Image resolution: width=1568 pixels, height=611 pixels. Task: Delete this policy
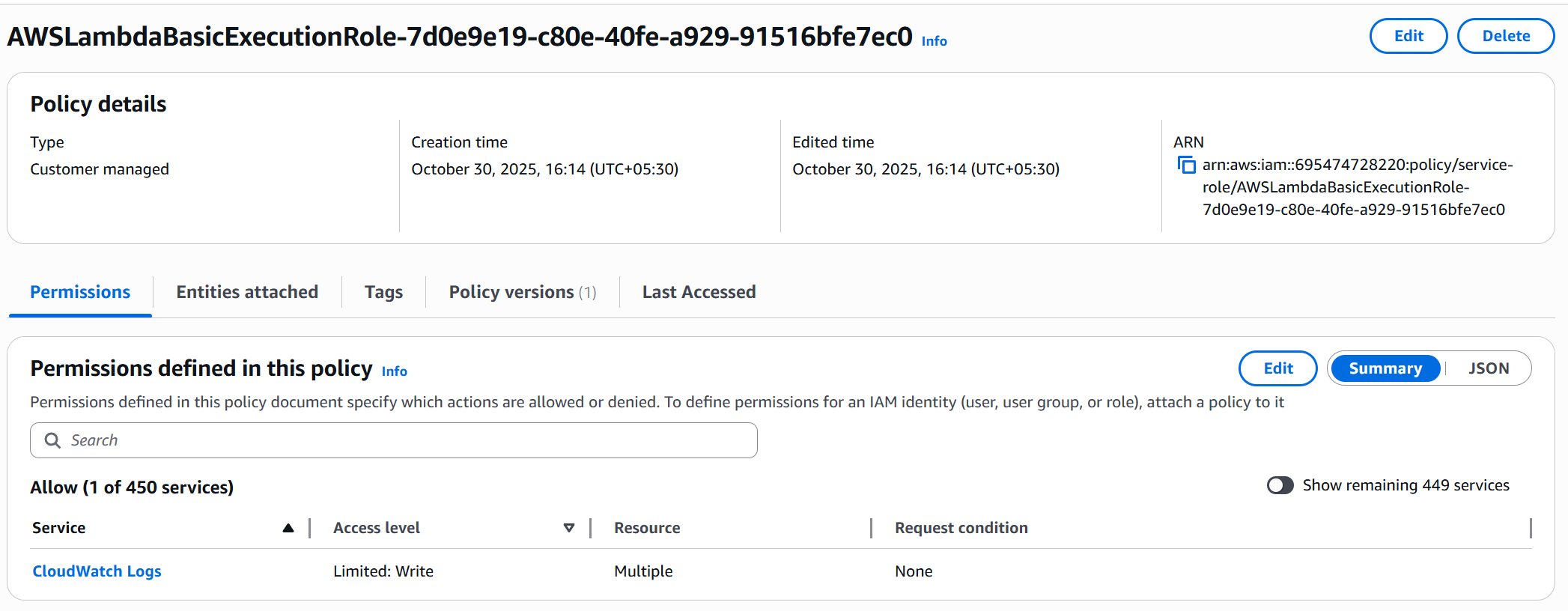pyautogui.click(x=1505, y=36)
